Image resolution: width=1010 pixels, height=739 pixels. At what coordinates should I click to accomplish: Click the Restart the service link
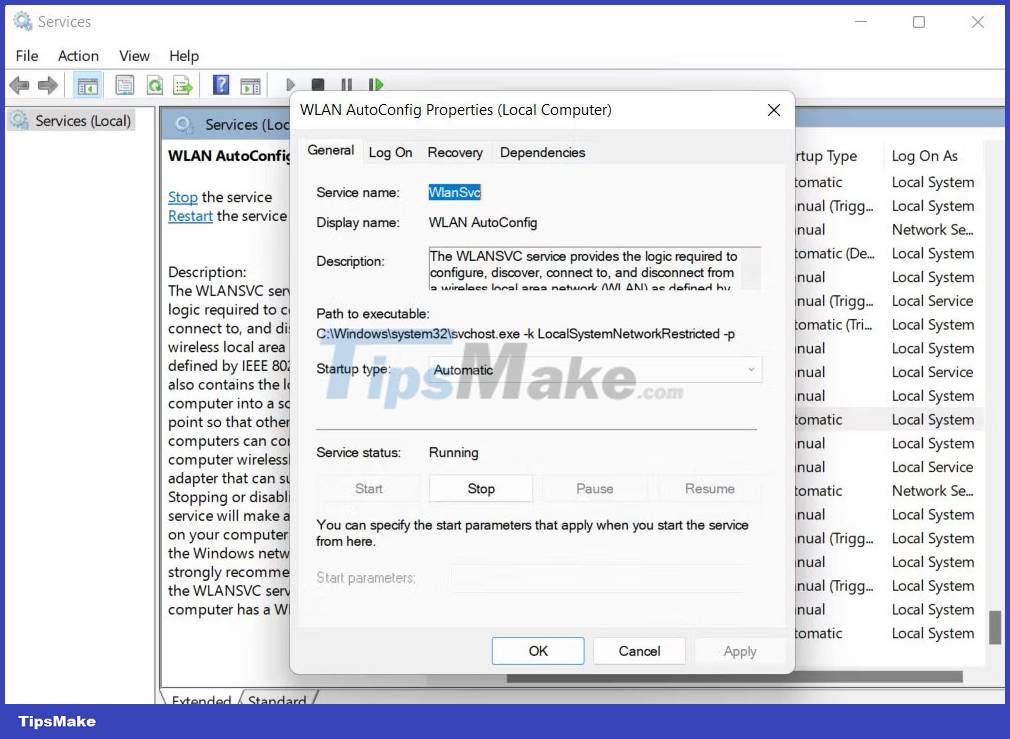tap(190, 216)
